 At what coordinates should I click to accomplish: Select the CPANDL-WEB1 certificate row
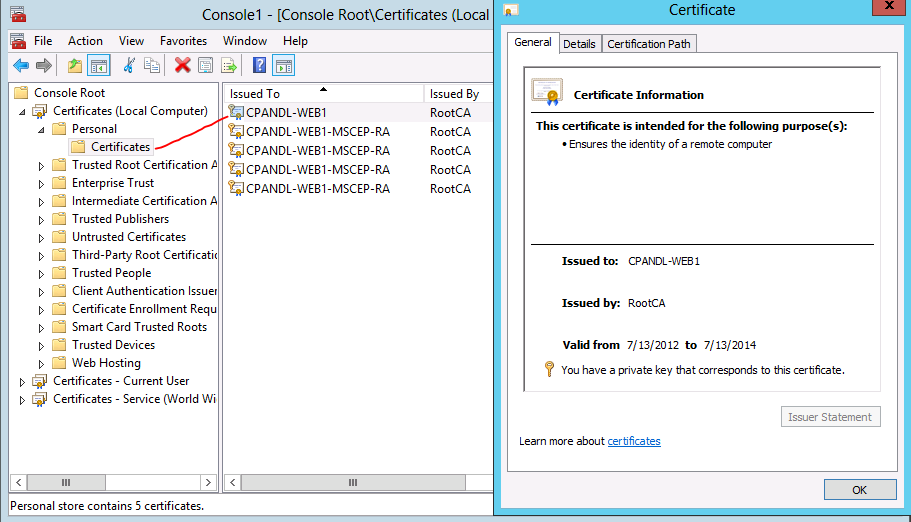(359, 113)
